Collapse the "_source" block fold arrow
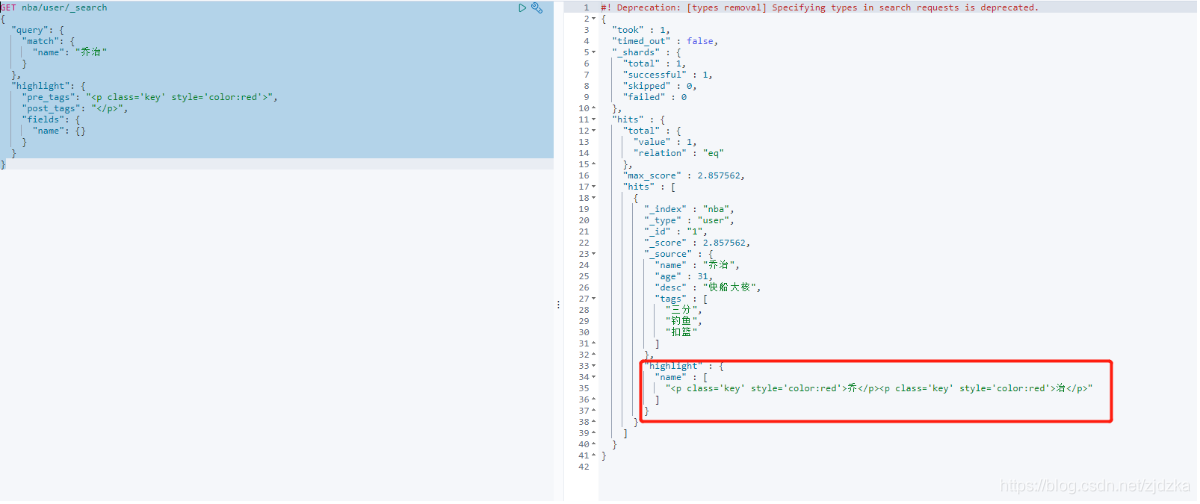The image size is (1200, 504). click(x=594, y=254)
